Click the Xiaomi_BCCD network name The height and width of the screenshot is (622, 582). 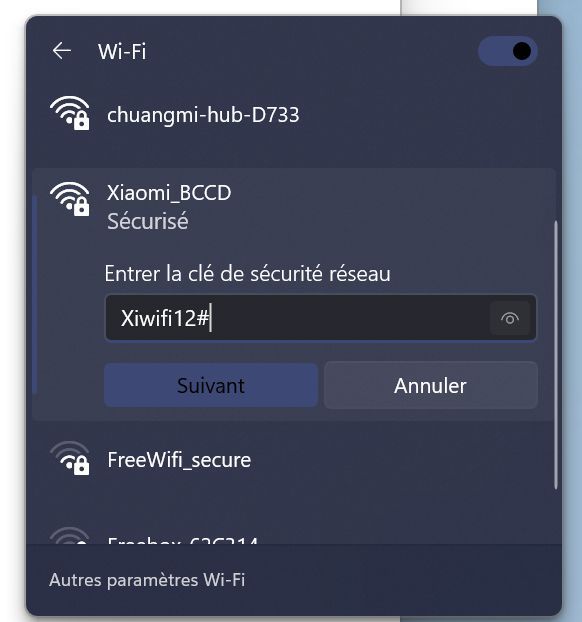coord(169,193)
